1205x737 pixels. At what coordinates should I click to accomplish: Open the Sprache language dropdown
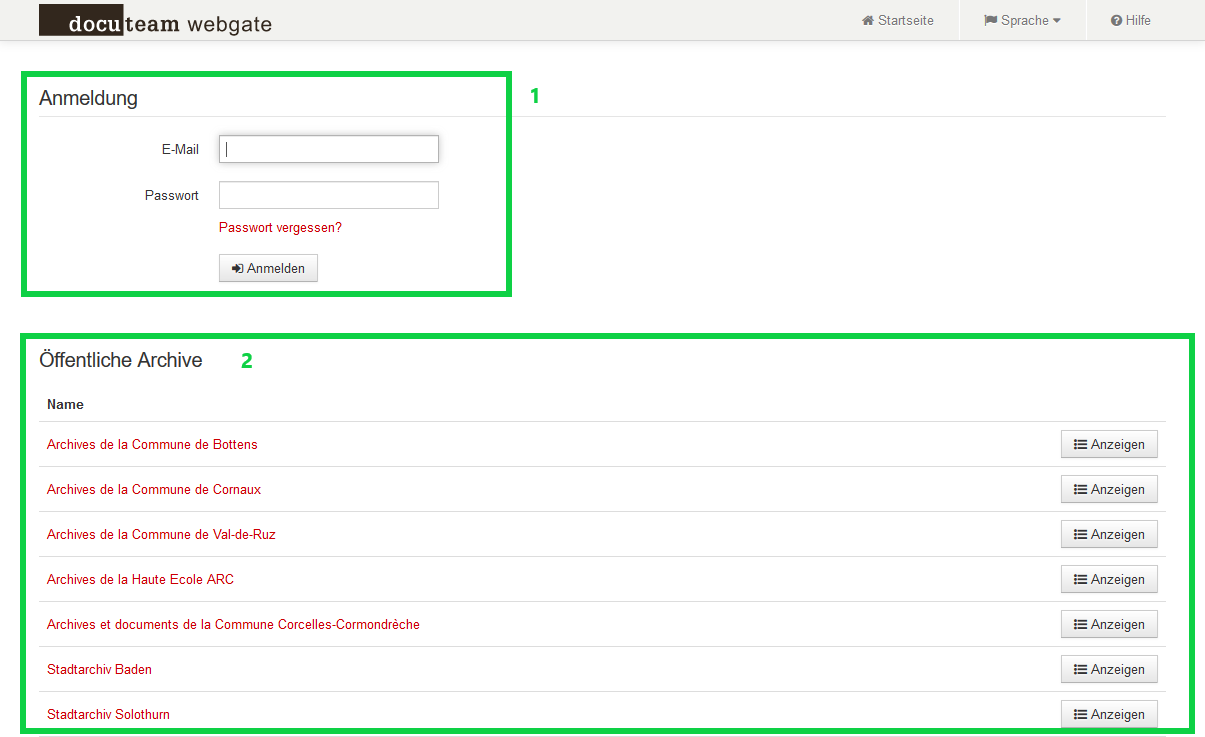[1024, 21]
